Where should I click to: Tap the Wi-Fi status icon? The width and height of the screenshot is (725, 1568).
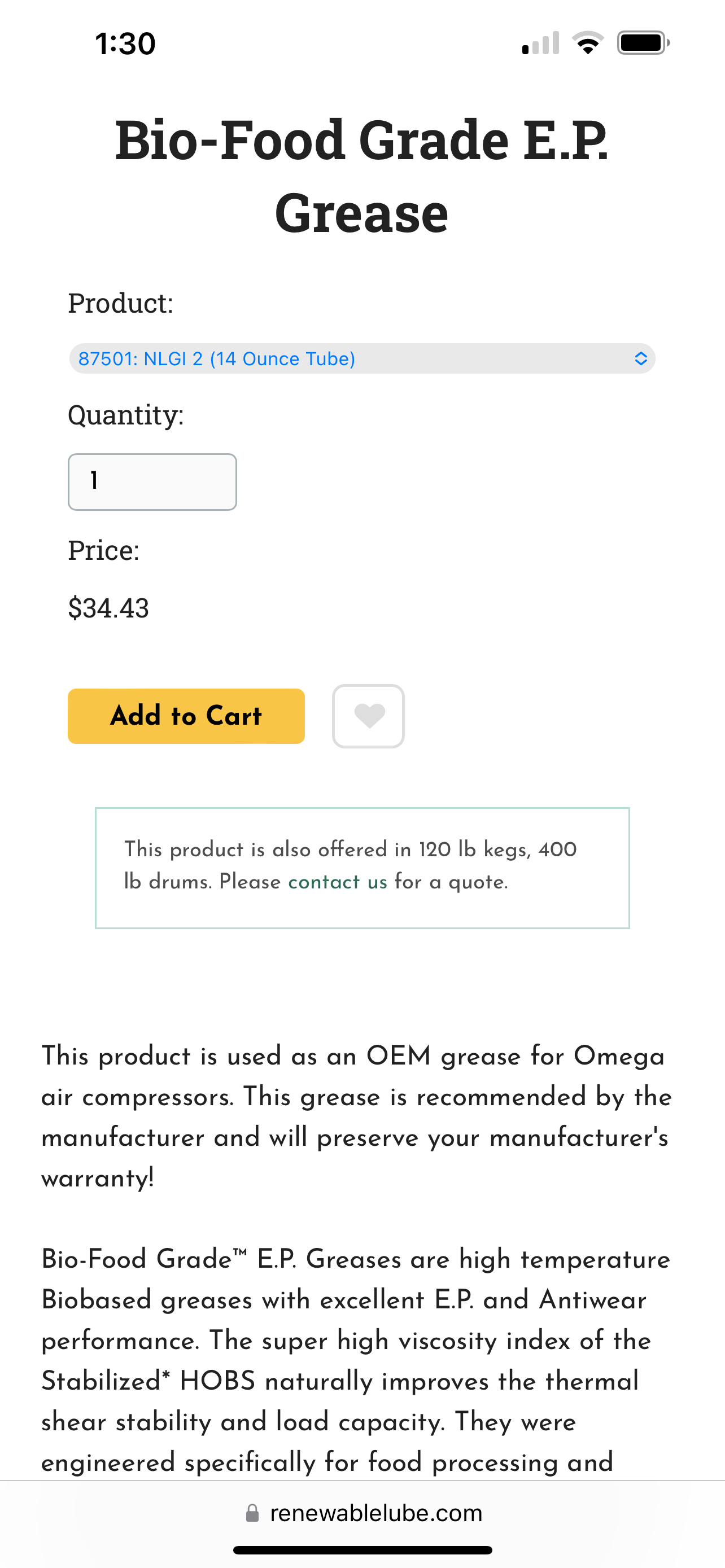(x=587, y=43)
